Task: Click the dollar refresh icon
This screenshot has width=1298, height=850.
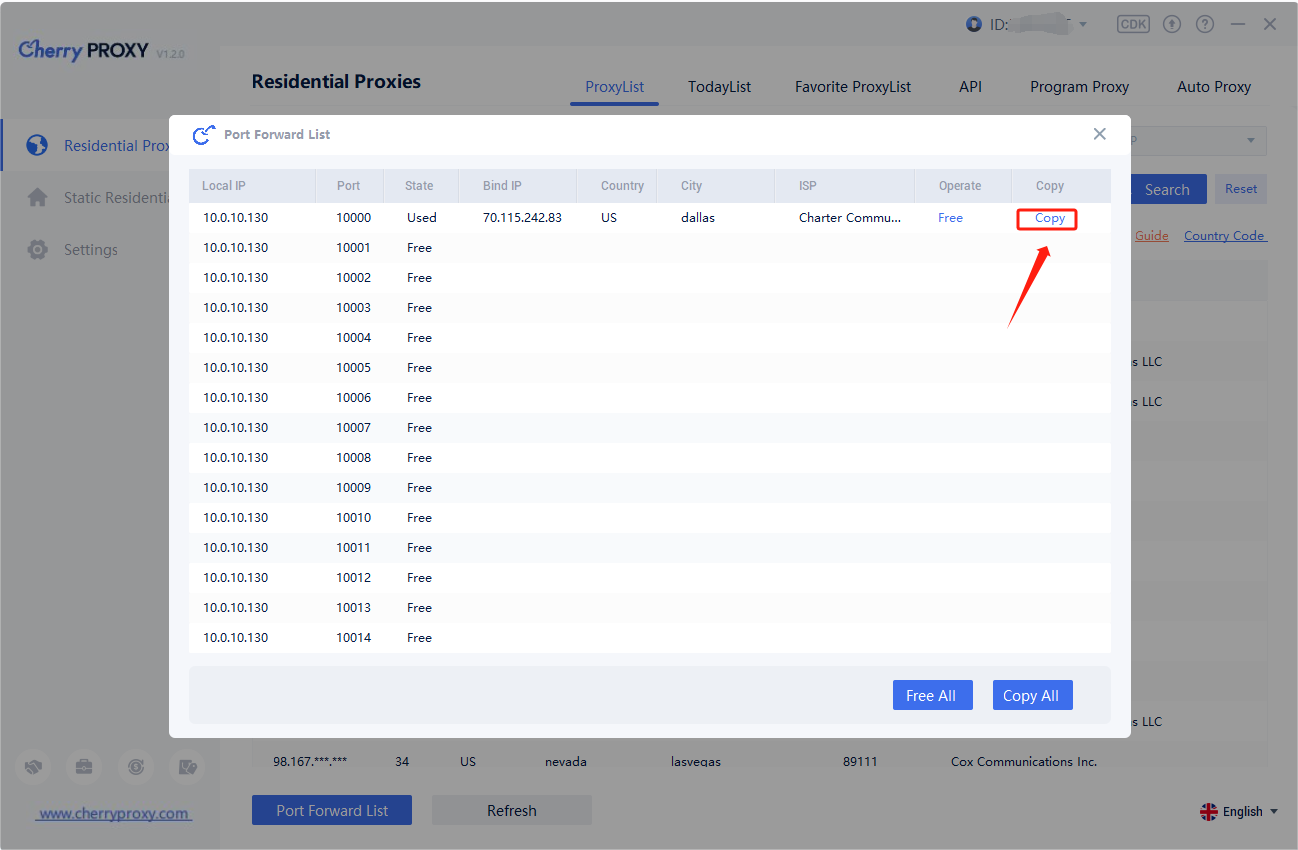Action: (136, 767)
